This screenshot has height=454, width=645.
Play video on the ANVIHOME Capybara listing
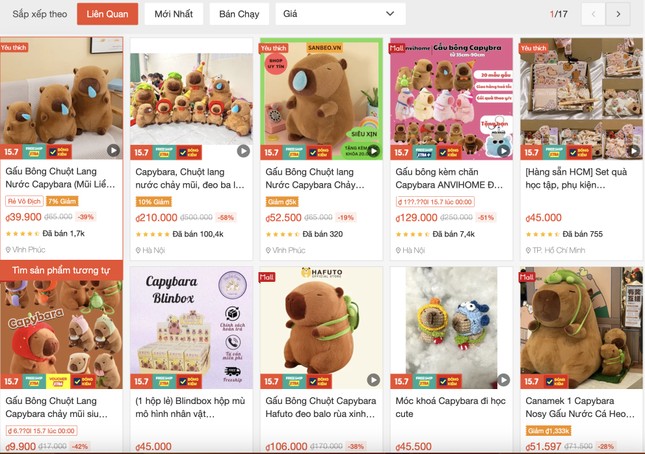503,151
